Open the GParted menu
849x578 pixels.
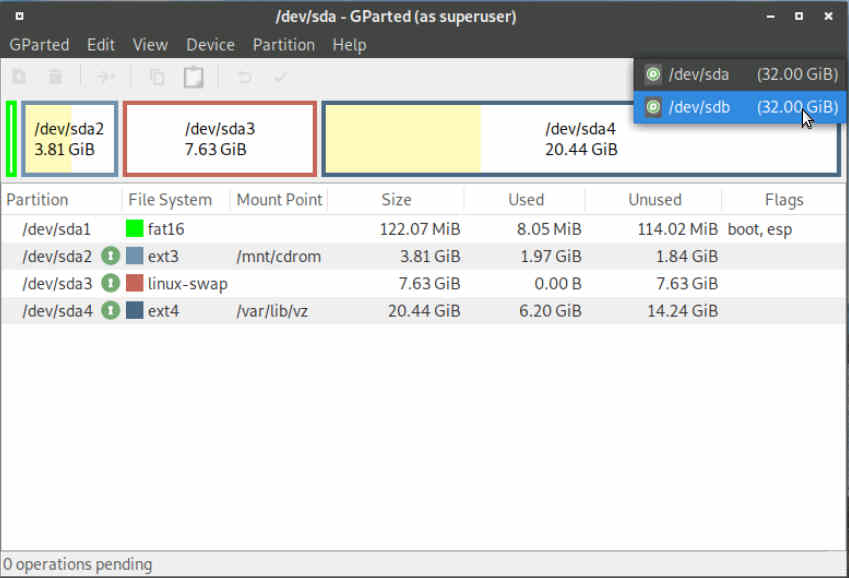[x=40, y=44]
